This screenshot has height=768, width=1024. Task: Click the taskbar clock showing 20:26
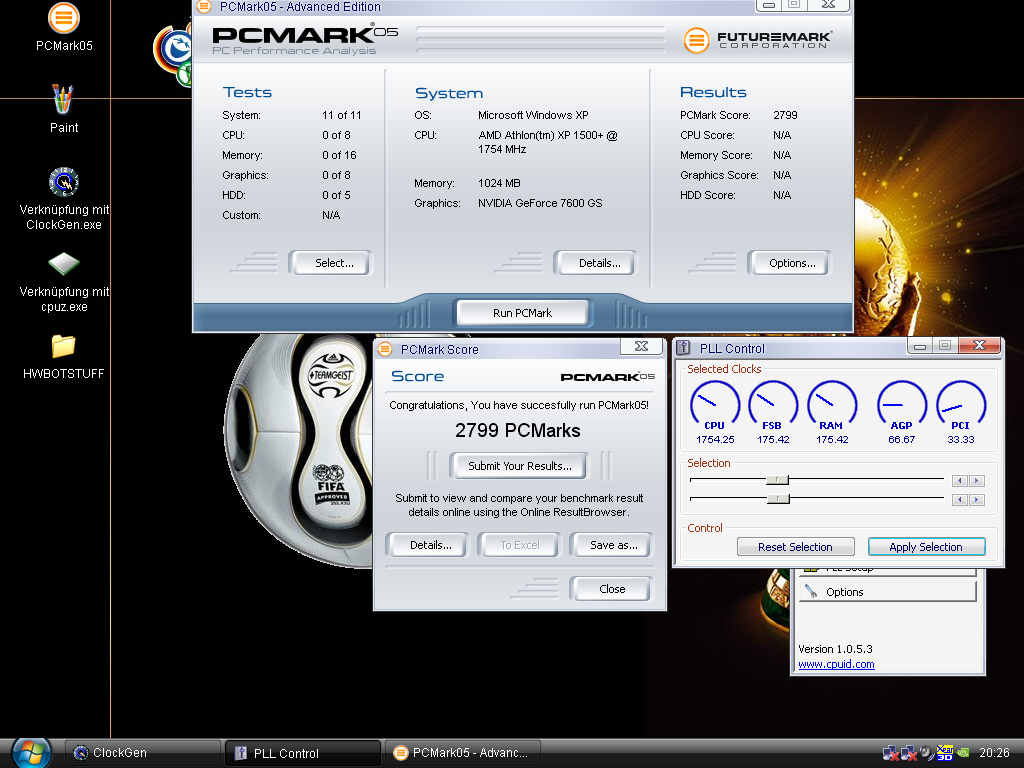pos(994,753)
